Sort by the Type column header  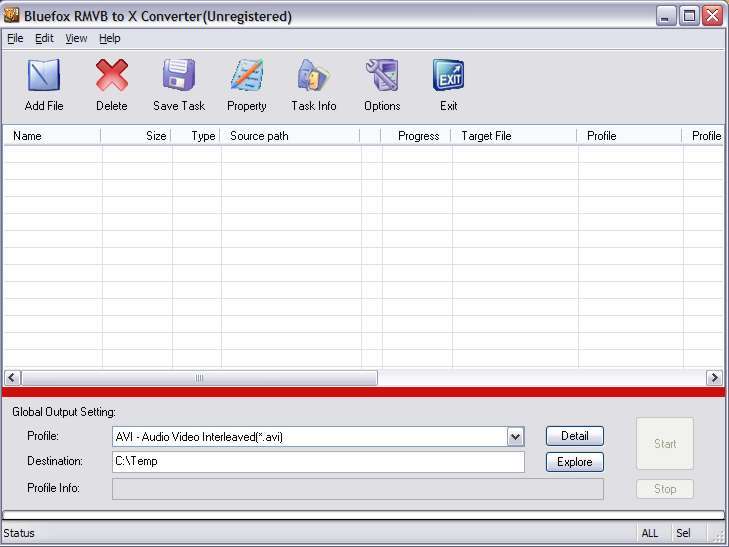[196, 136]
